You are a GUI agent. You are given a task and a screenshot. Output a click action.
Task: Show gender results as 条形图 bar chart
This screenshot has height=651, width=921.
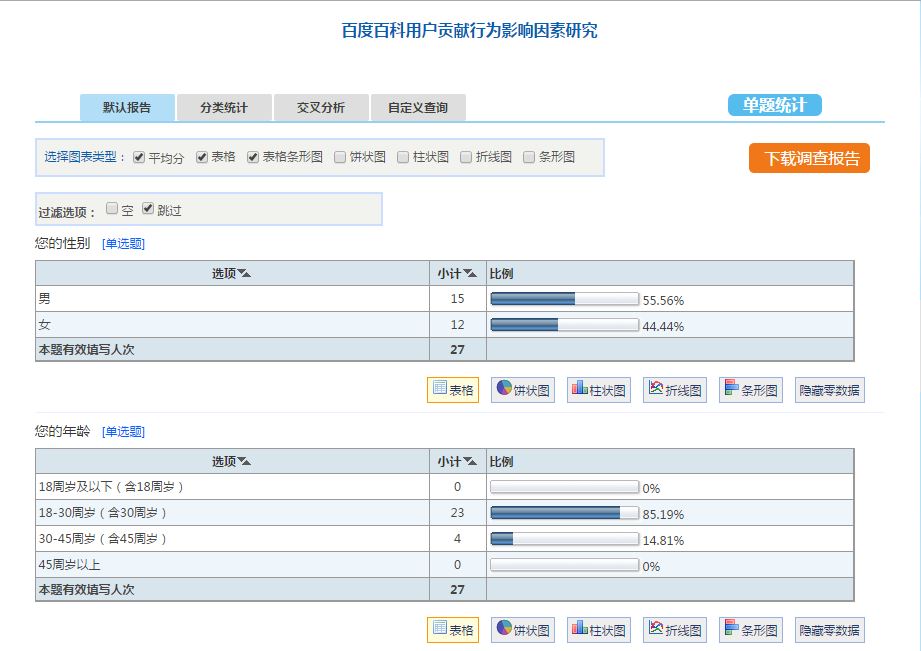pos(750,390)
